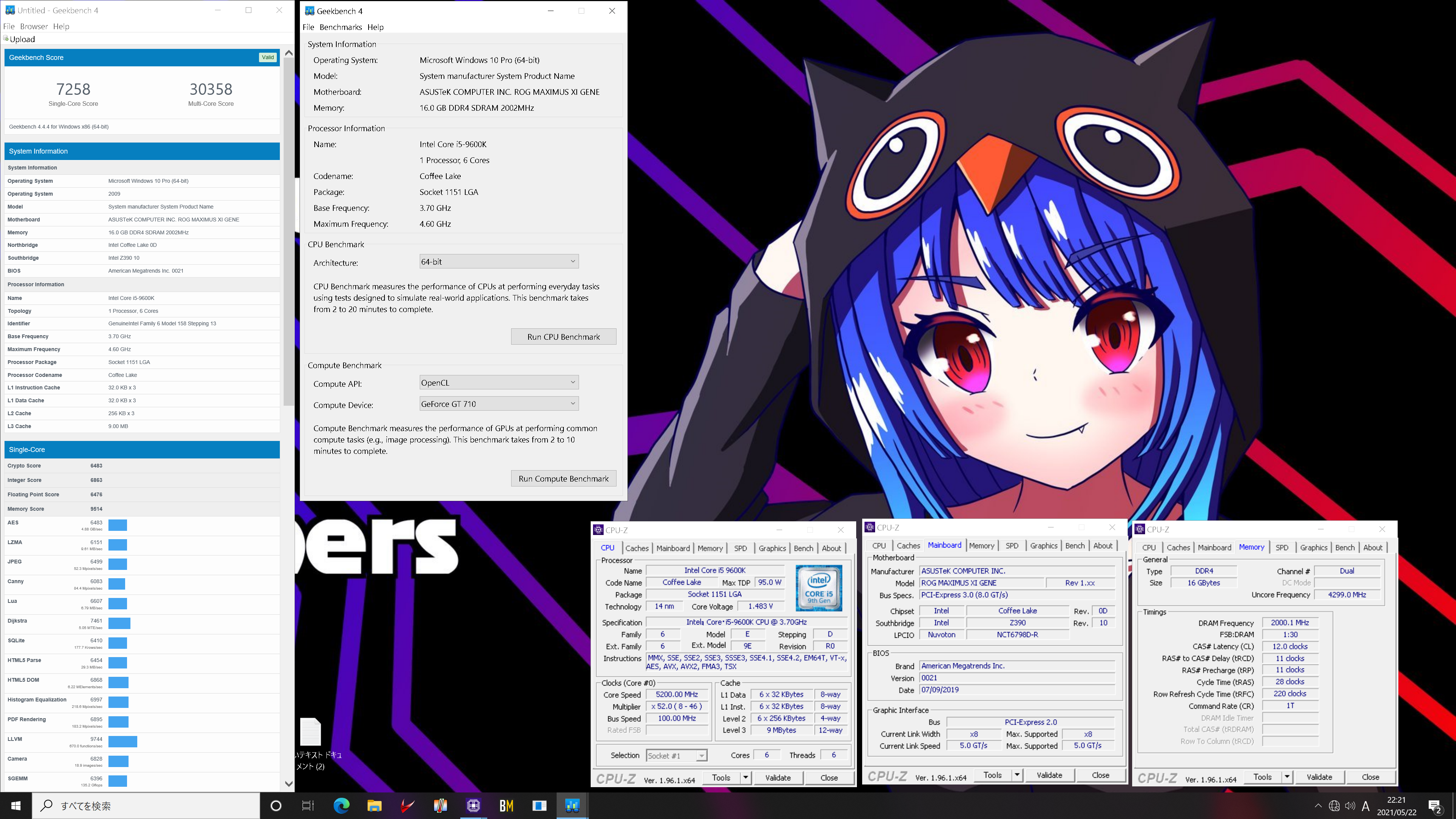Image resolution: width=1456 pixels, height=819 pixels.
Task: Open the red checkmark taskbar app
Action: tap(408, 805)
